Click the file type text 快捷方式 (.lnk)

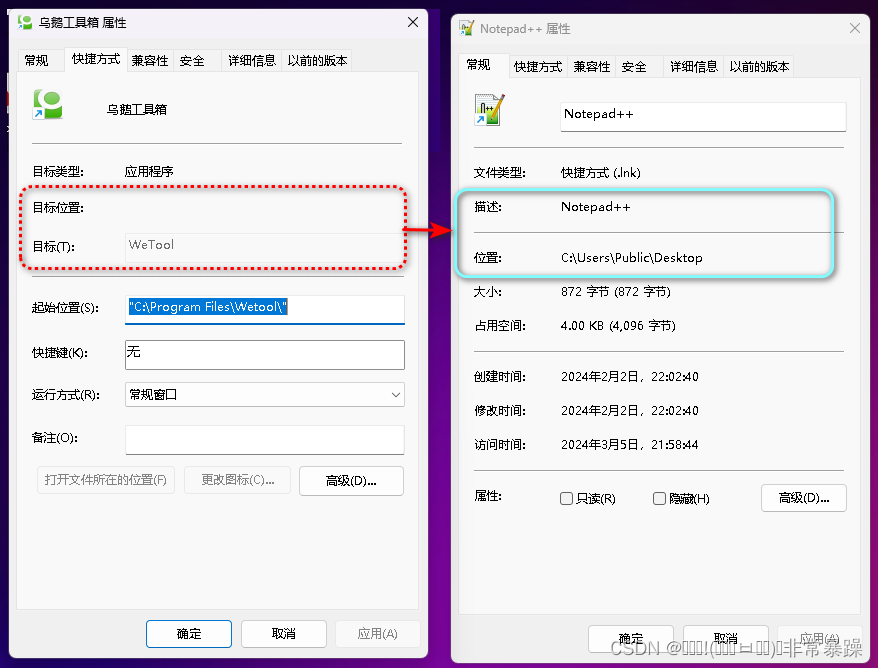[x=601, y=173]
